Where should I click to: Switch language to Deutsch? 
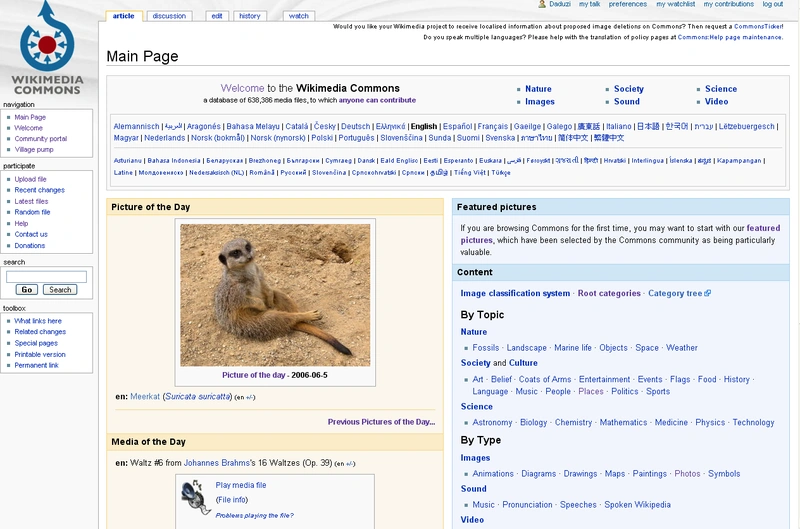pyautogui.click(x=356, y=127)
